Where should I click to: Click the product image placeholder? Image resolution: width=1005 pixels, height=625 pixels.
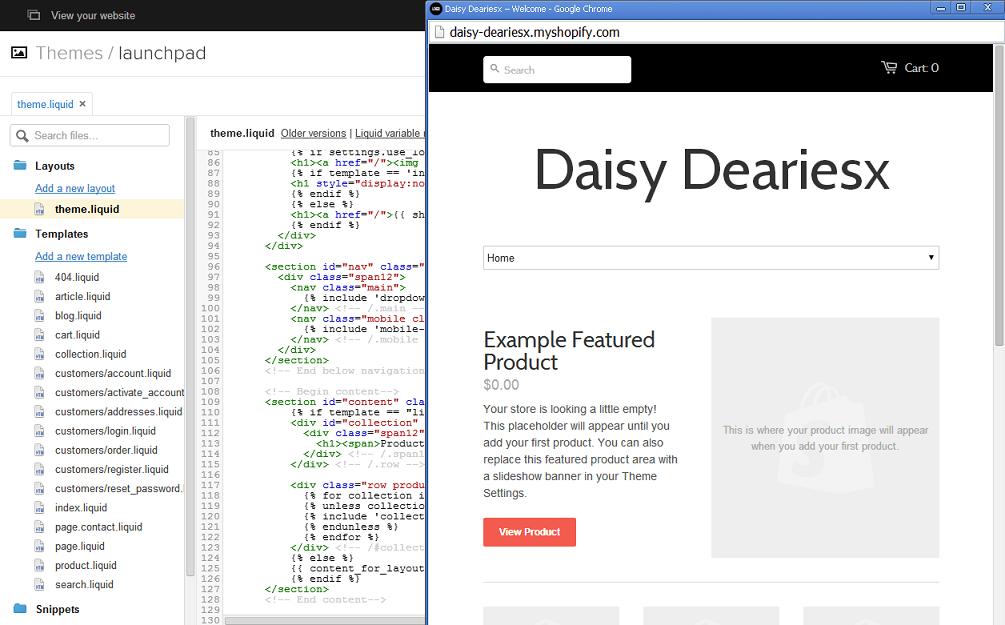[x=825, y=438]
